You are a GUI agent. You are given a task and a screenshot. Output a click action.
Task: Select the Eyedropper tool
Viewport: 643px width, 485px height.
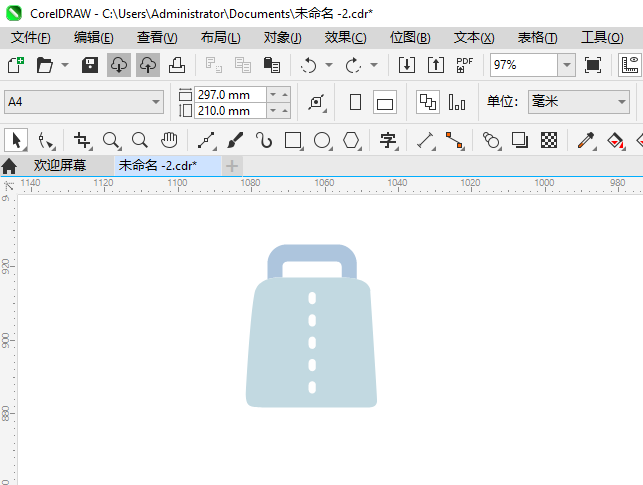point(586,140)
